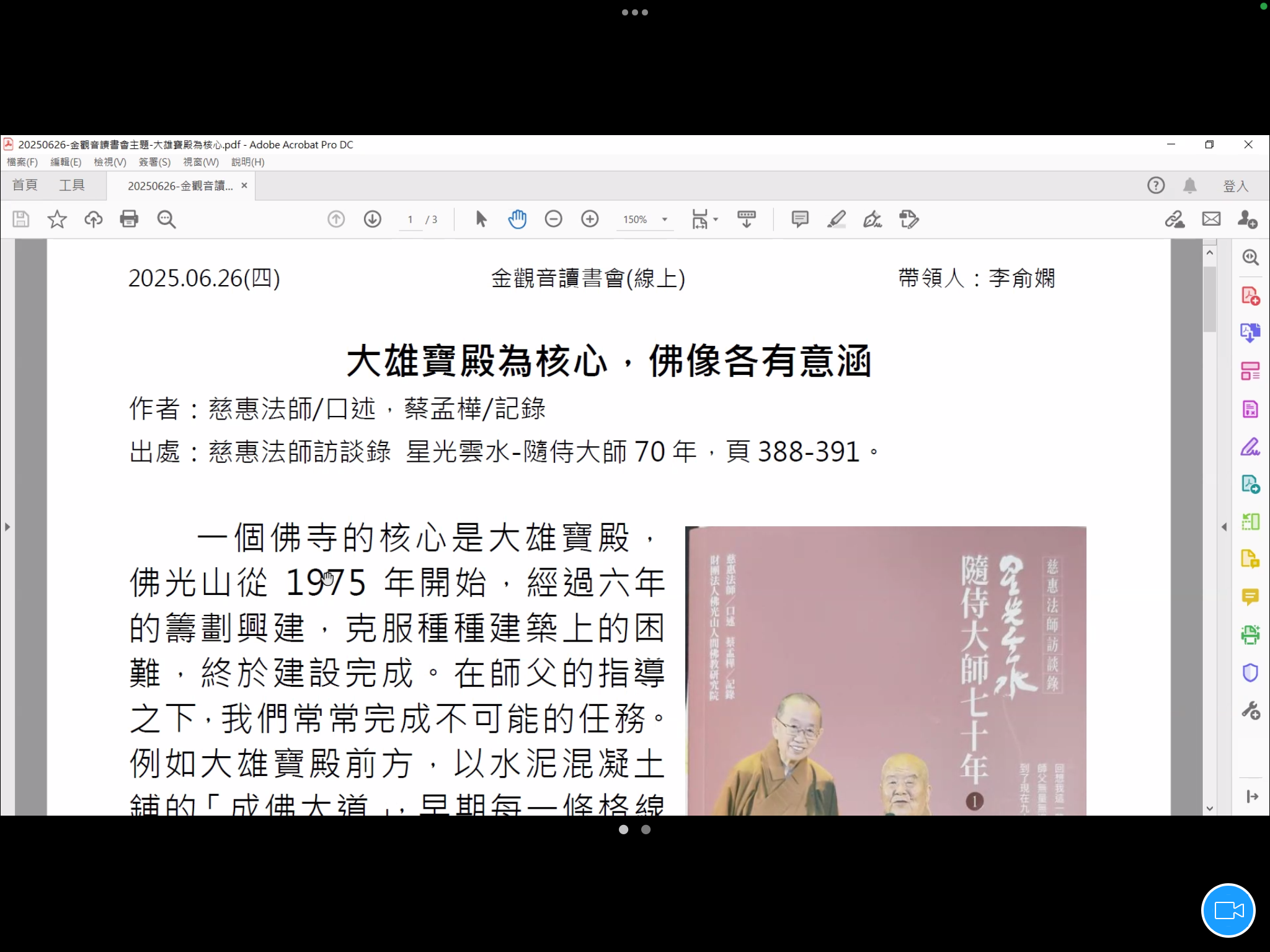Collapse the right tools pane arrow
Screen dimensions: 1270x952
click(x=1224, y=527)
